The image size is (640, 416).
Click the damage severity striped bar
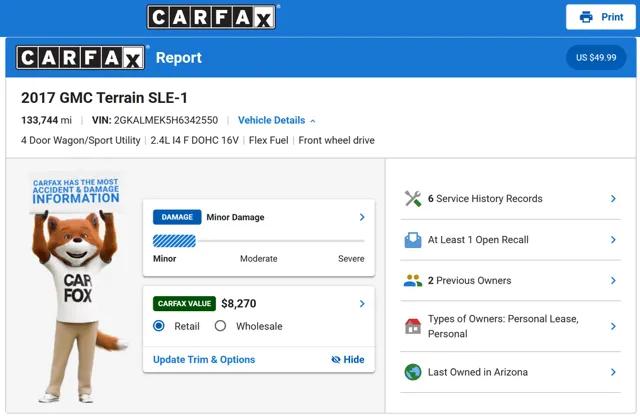click(174, 241)
